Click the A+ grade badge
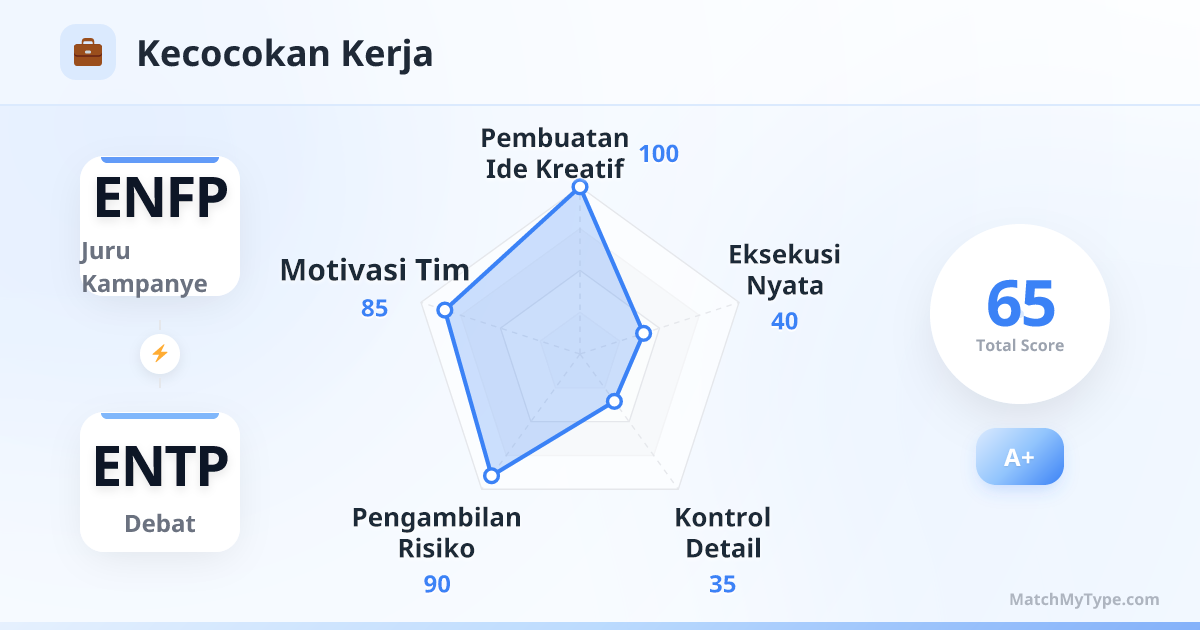Image resolution: width=1200 pixels, height=630 pixels. click(1019, 457)
